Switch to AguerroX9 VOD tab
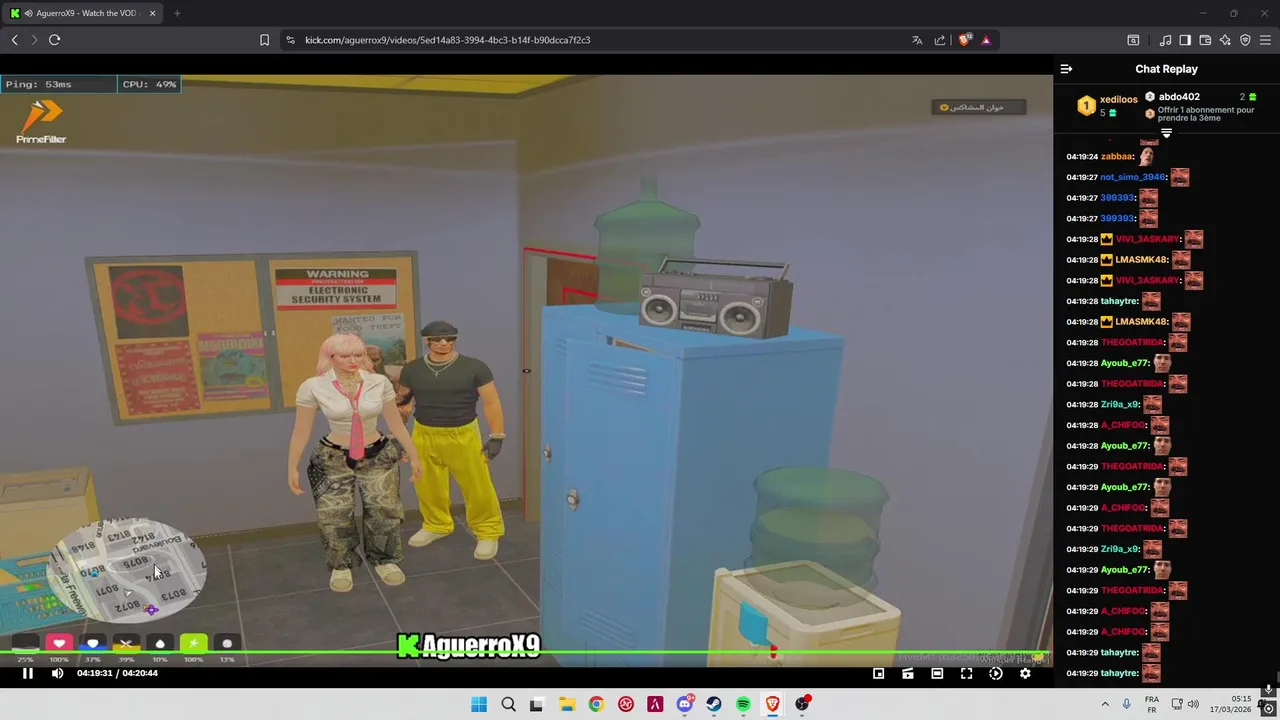 [x=82, y=13]
